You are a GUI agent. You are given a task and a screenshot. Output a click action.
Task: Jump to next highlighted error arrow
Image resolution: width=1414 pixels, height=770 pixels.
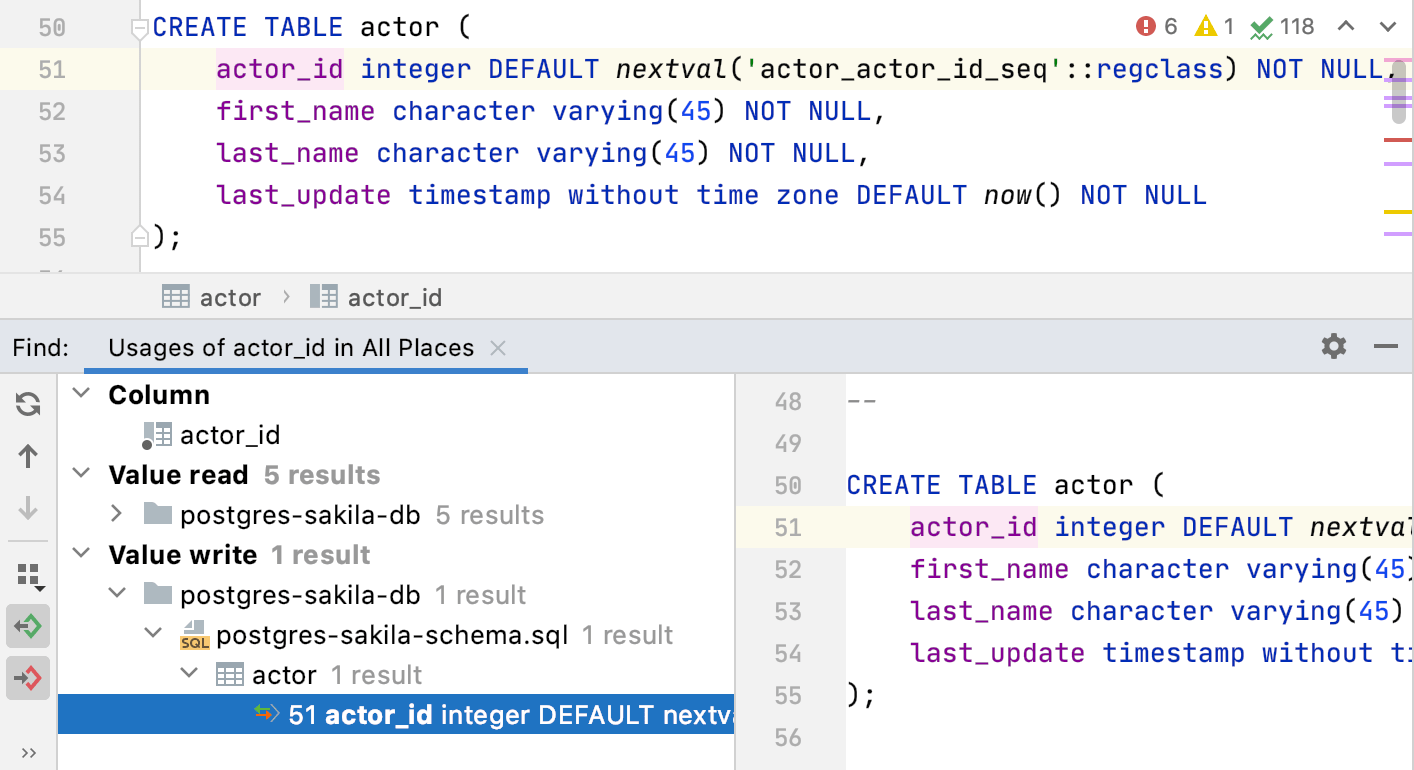pos(1388,27)
